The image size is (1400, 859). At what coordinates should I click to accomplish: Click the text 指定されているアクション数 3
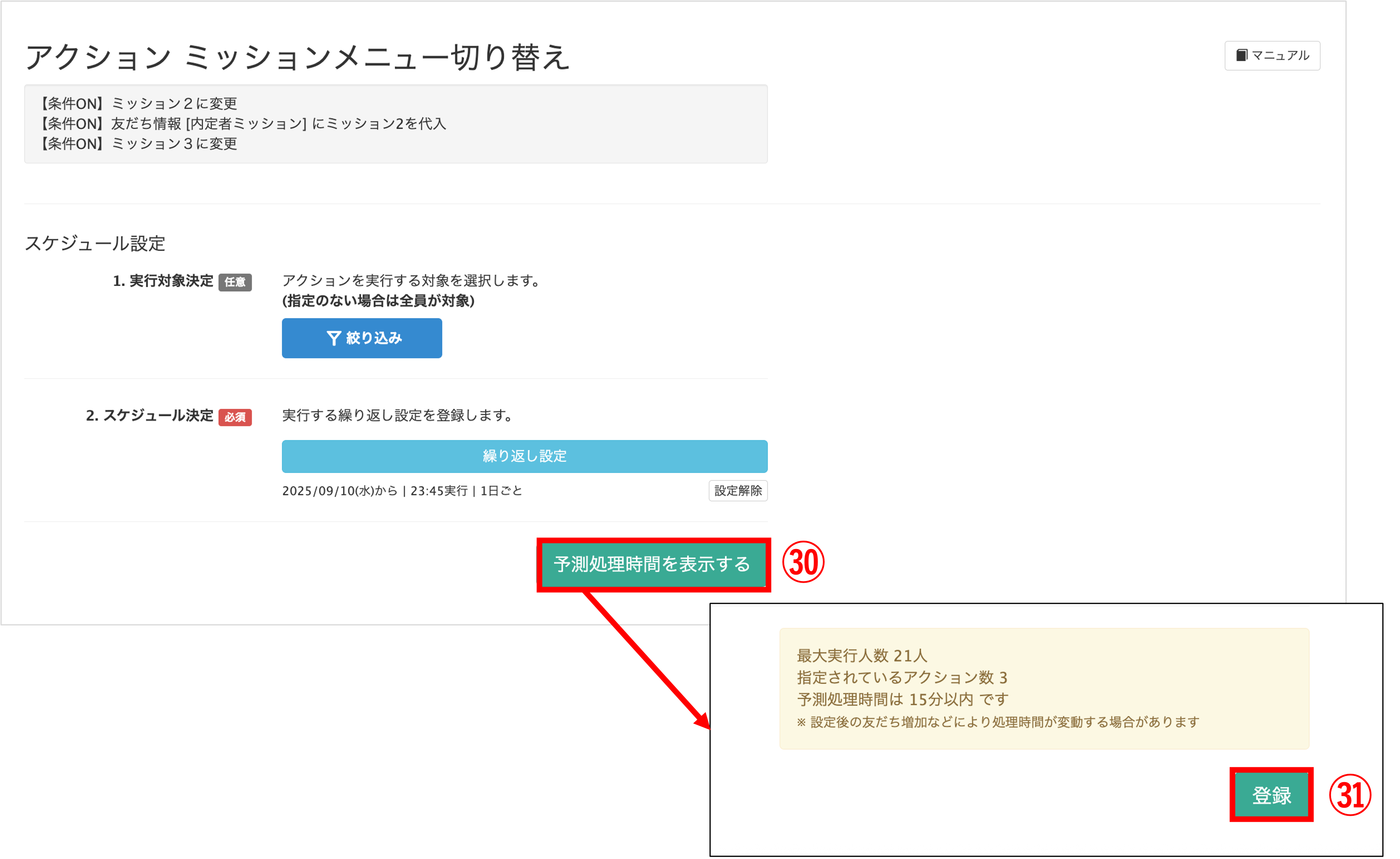pyautogui.click(x=902, y=677)
